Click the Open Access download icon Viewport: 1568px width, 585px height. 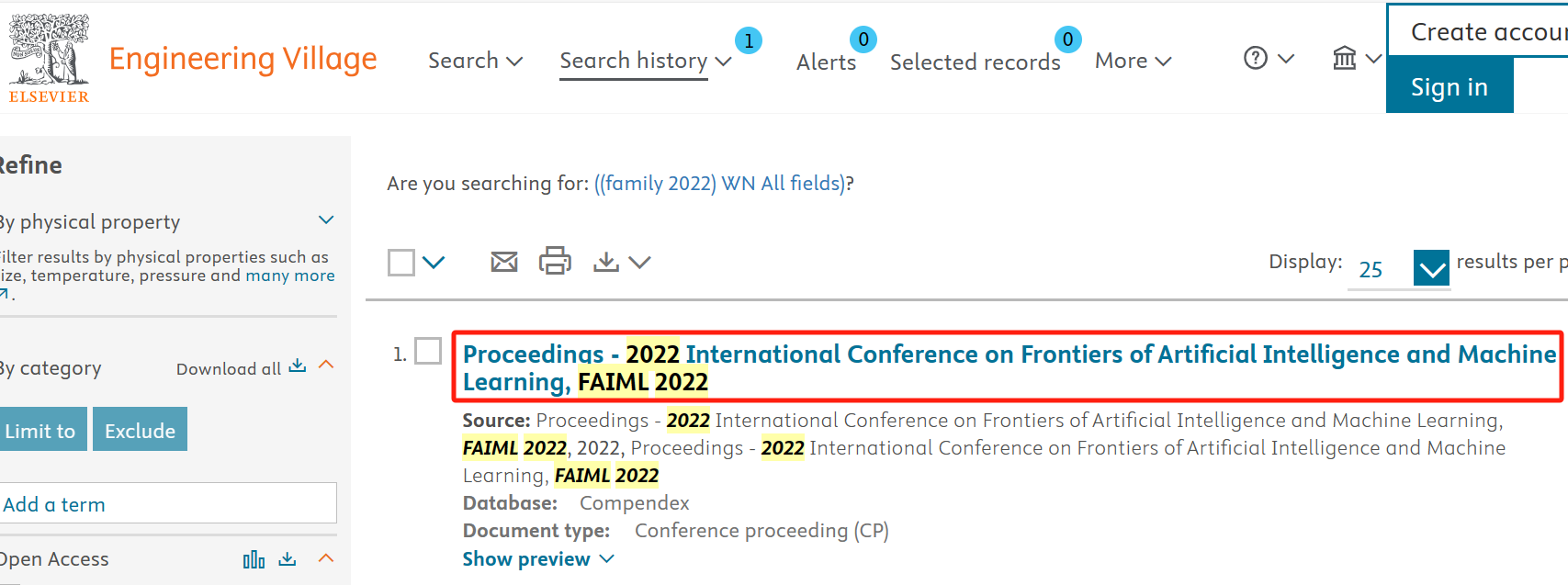[x=288, y=558]
